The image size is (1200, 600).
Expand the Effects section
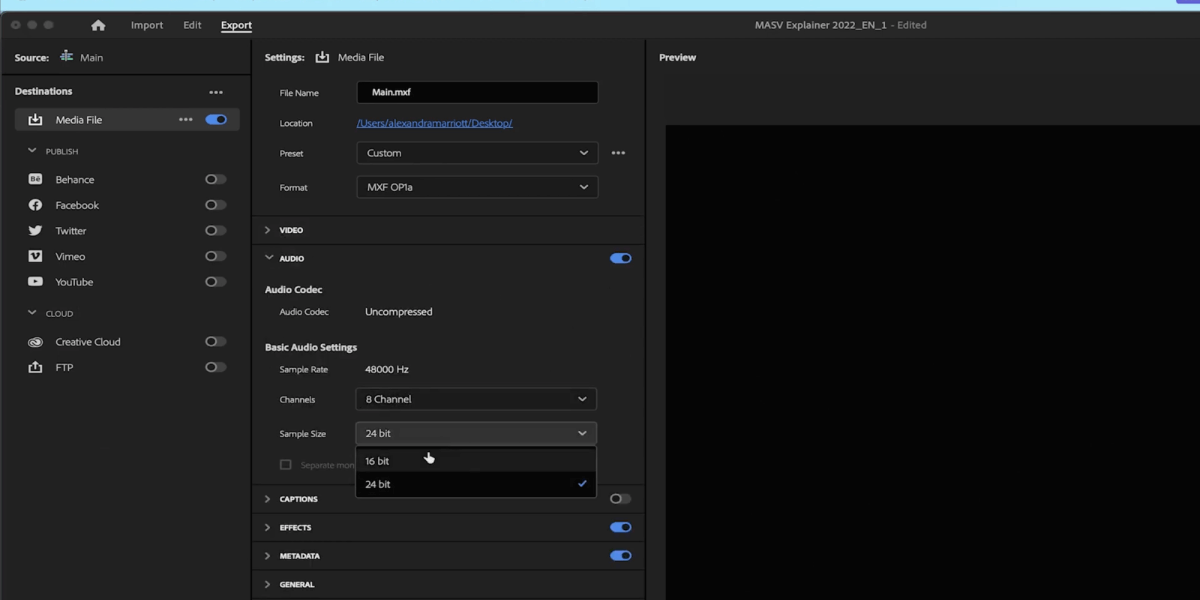[x=267, y=527]
